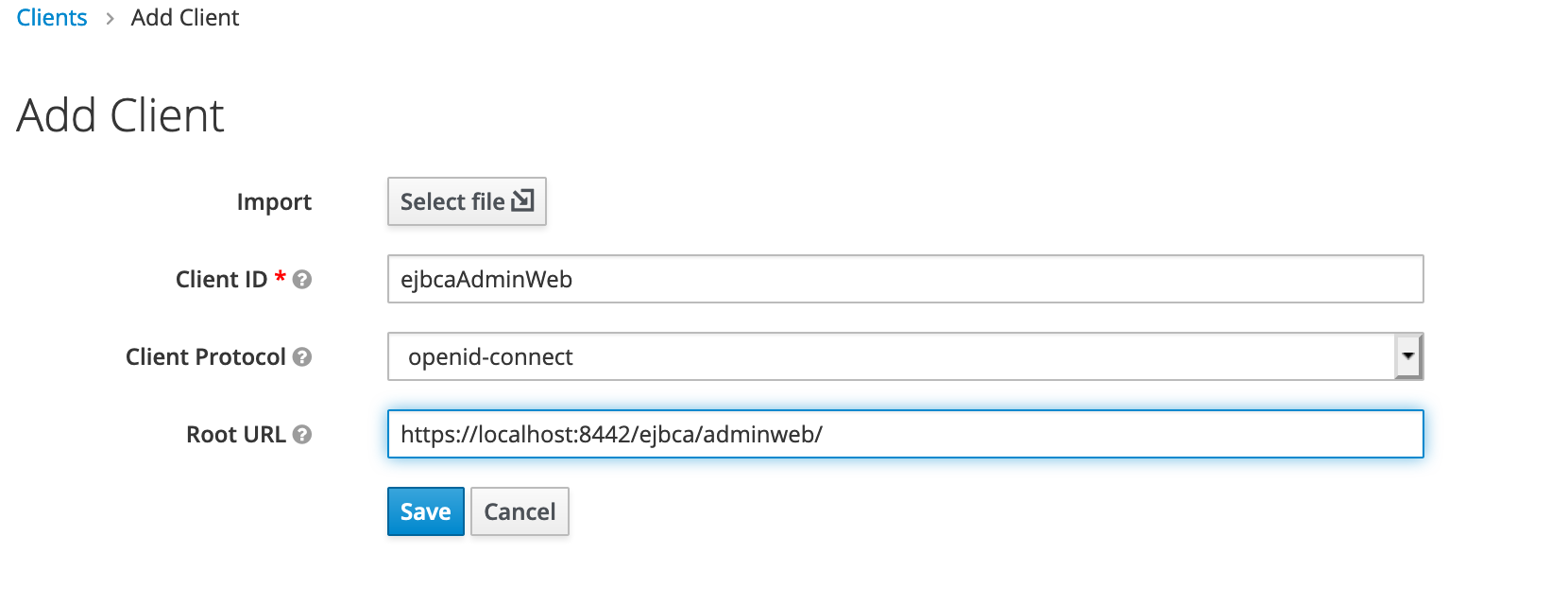This screenshot has width=1568, height=605.
Task: Select the Add Client breadcrumb entry
Action: click(x=185, y=17)
